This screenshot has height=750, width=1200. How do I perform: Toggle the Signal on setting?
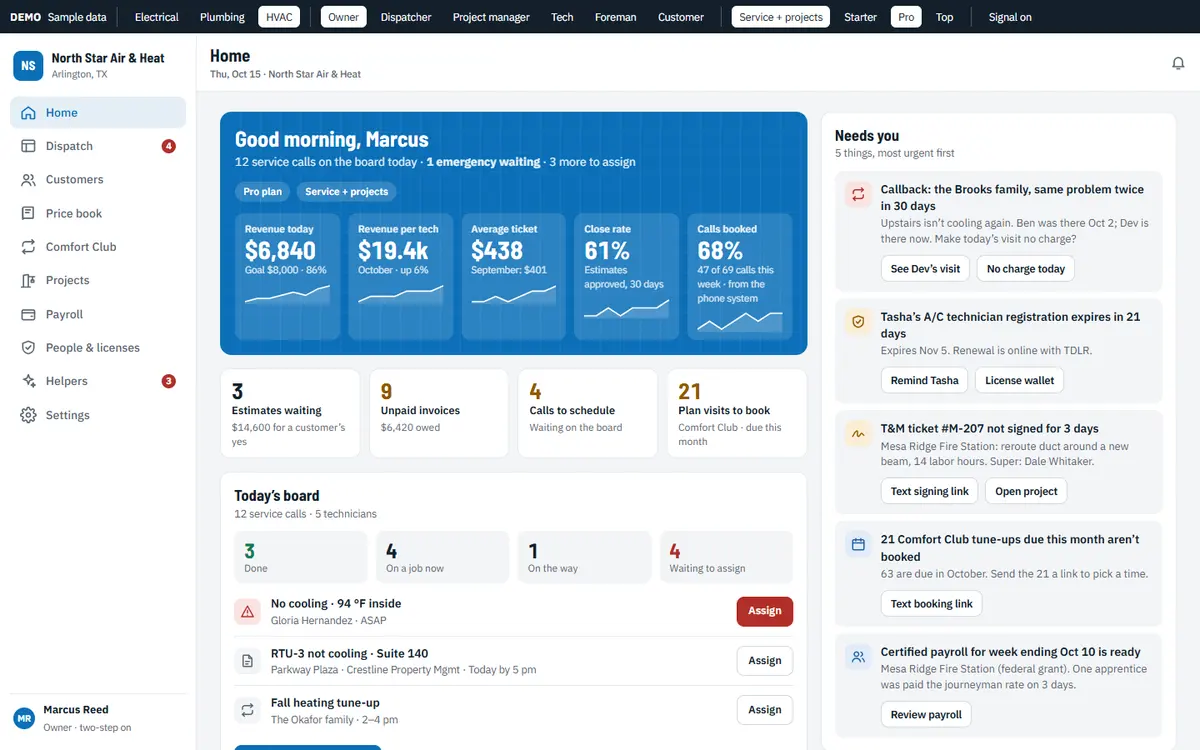click(x=1010, y=17)
